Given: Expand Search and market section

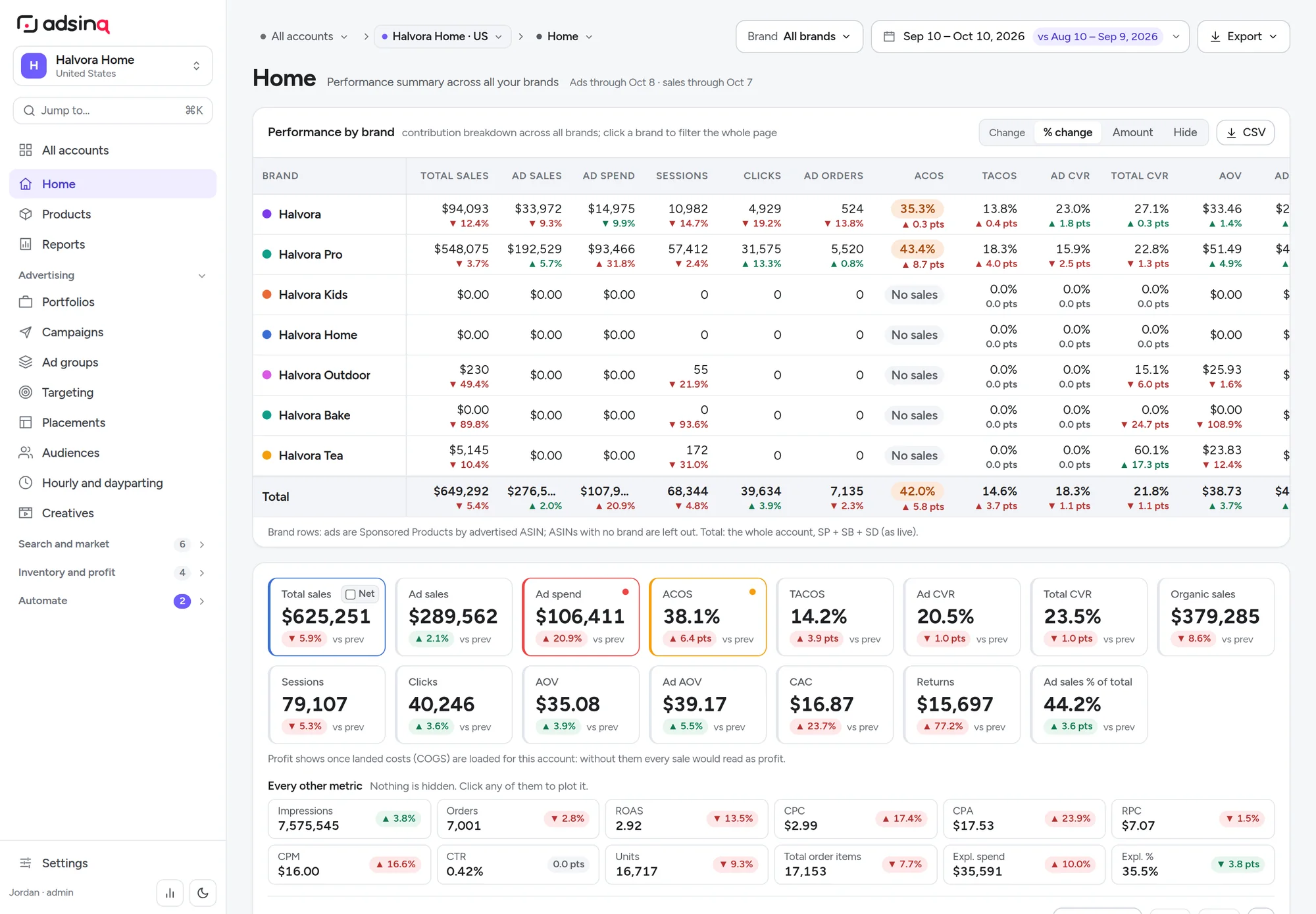Looking at the screenshot, I should [113, 544].
